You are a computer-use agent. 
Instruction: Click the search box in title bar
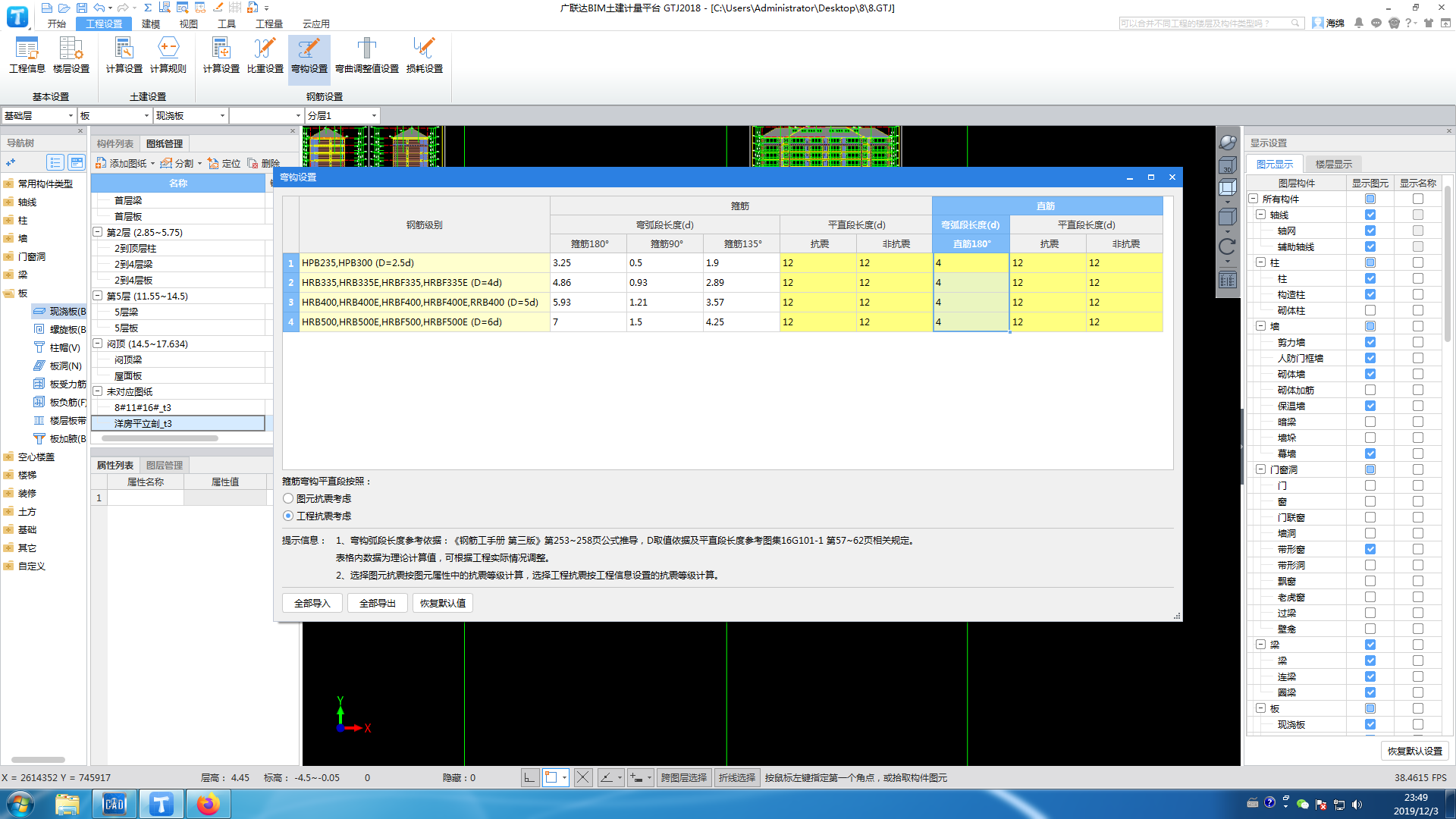(x=1211, y=24)
